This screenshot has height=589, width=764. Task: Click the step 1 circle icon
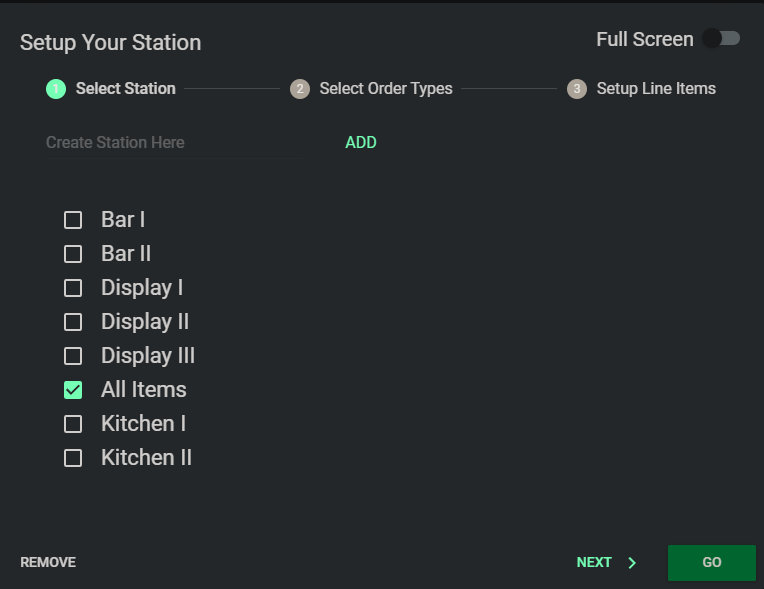click(x=56, y=89)
